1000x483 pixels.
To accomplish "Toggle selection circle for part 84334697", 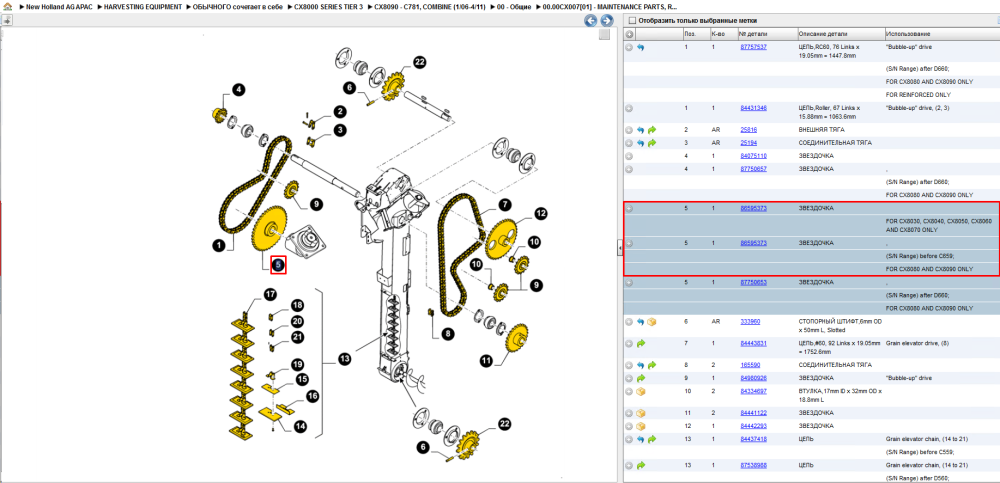I will [629, 391].
